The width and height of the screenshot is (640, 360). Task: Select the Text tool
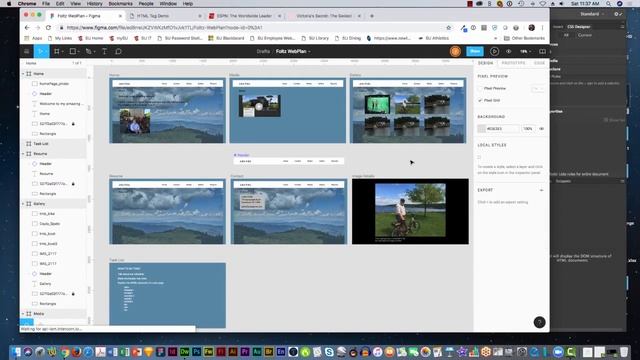pyautogui.click(x=104, y=51)
